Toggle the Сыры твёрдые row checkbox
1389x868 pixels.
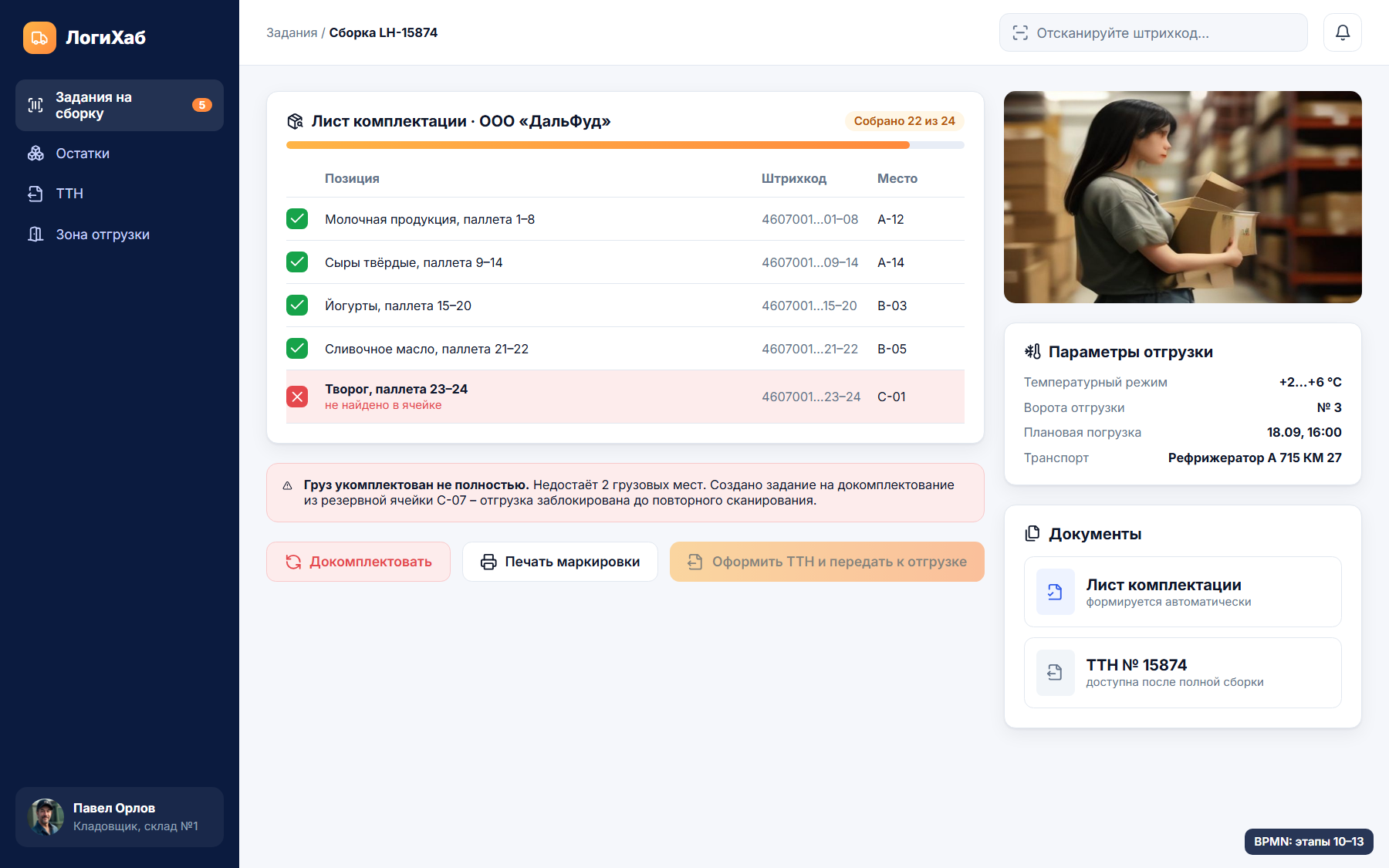[297, 262]
